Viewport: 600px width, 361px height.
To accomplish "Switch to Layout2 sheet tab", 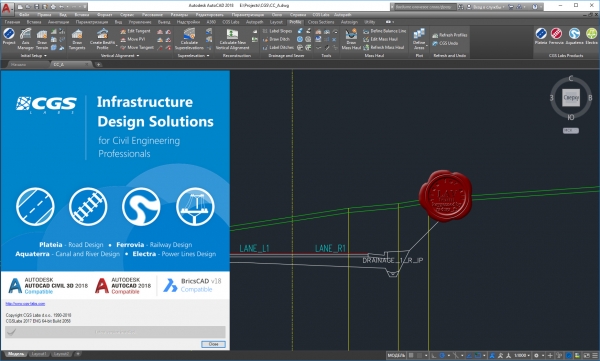I will (x=61, y=354).
